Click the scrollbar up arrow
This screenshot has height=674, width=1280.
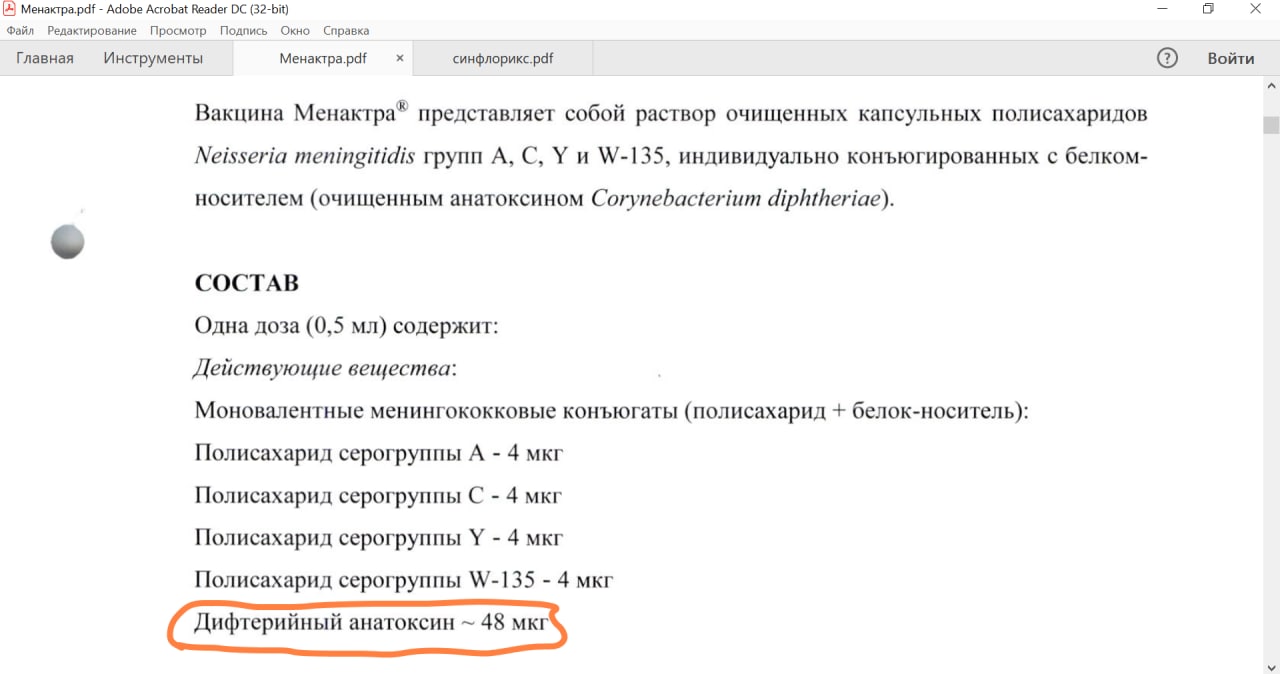point(1271,84)
